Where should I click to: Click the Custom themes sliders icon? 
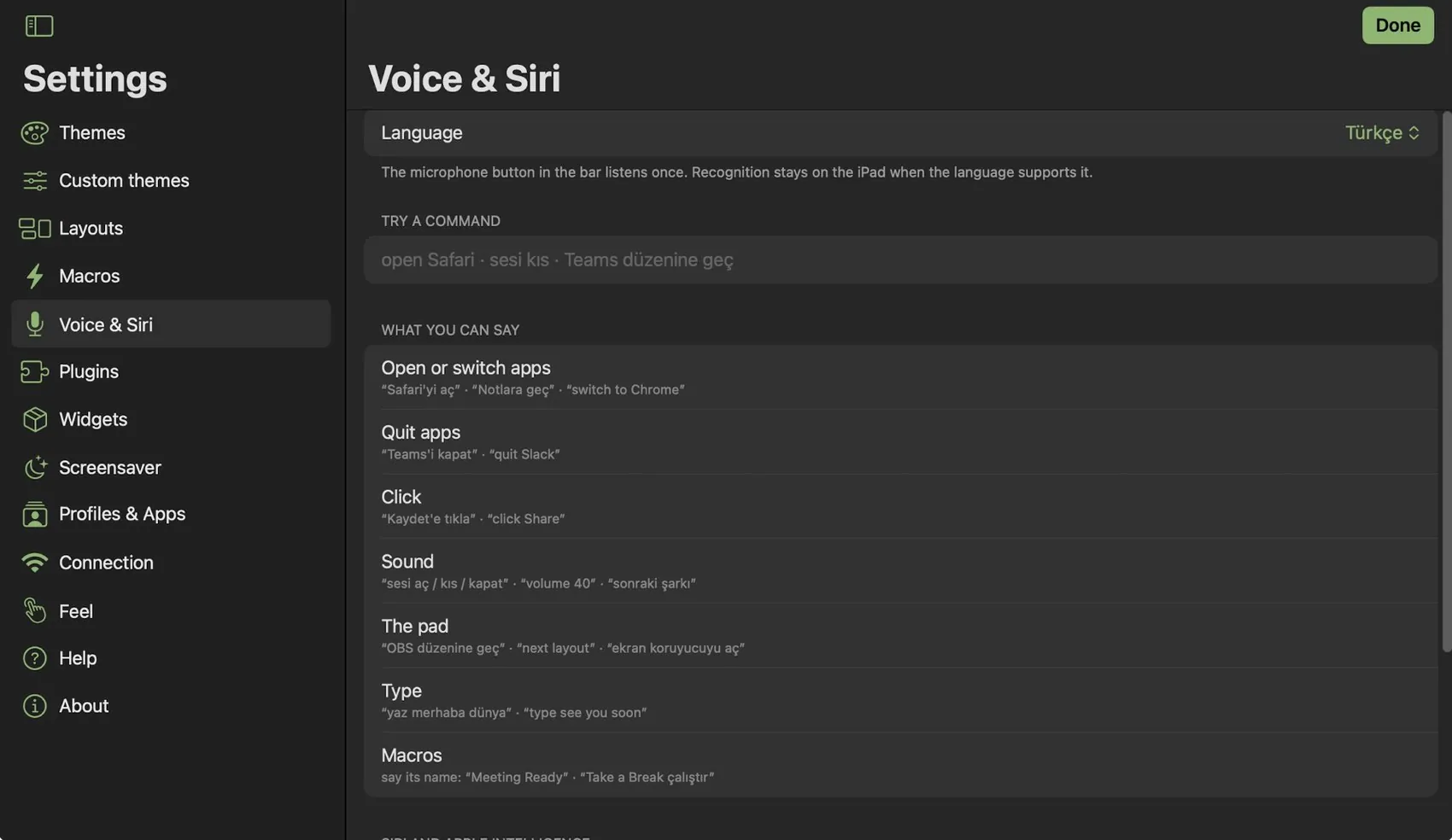tap(34, 181)
